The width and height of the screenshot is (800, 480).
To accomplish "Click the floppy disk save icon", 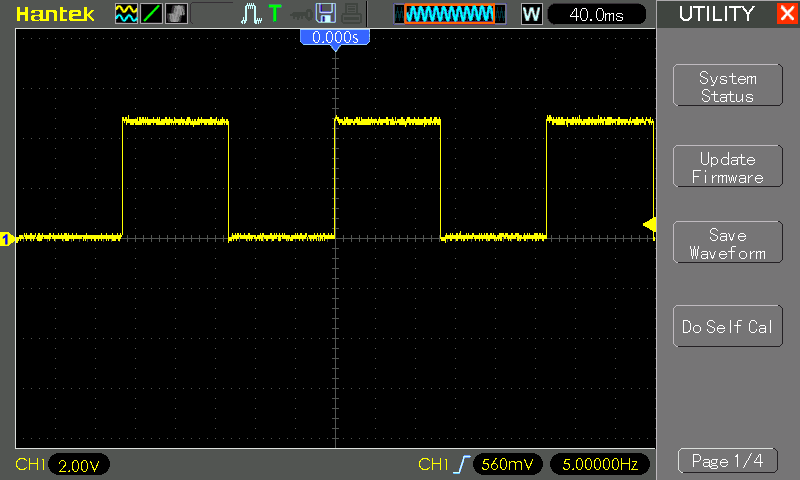I will (x=326, y=13).
